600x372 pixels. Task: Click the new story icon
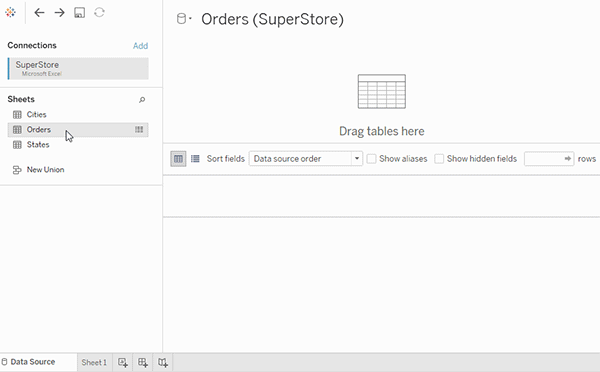(163, 362)
